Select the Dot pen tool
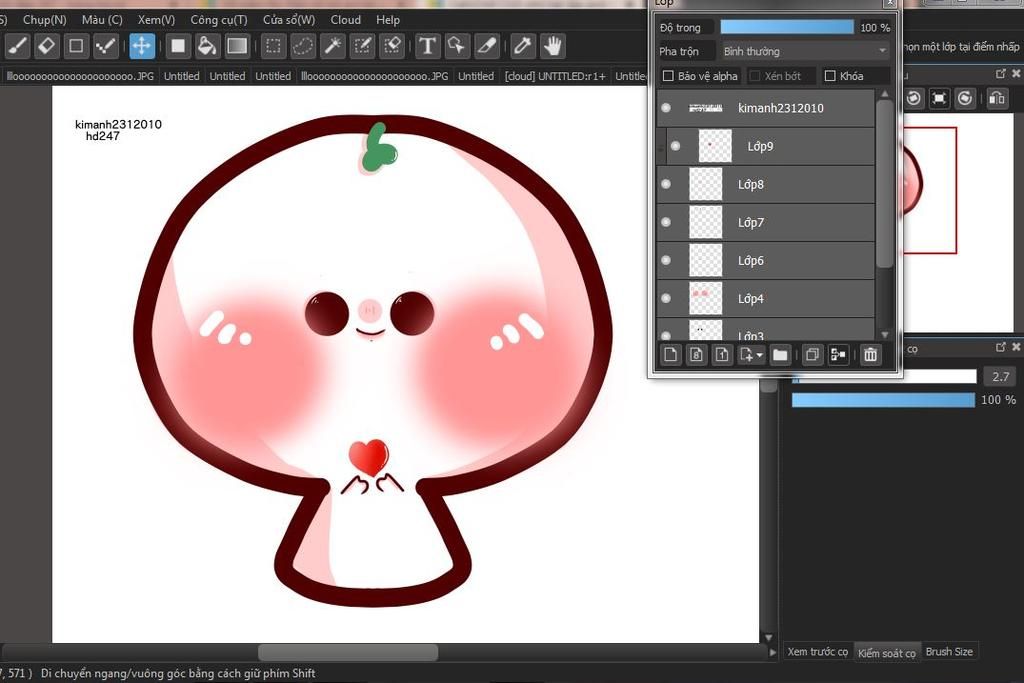 [x=105, y=46]
